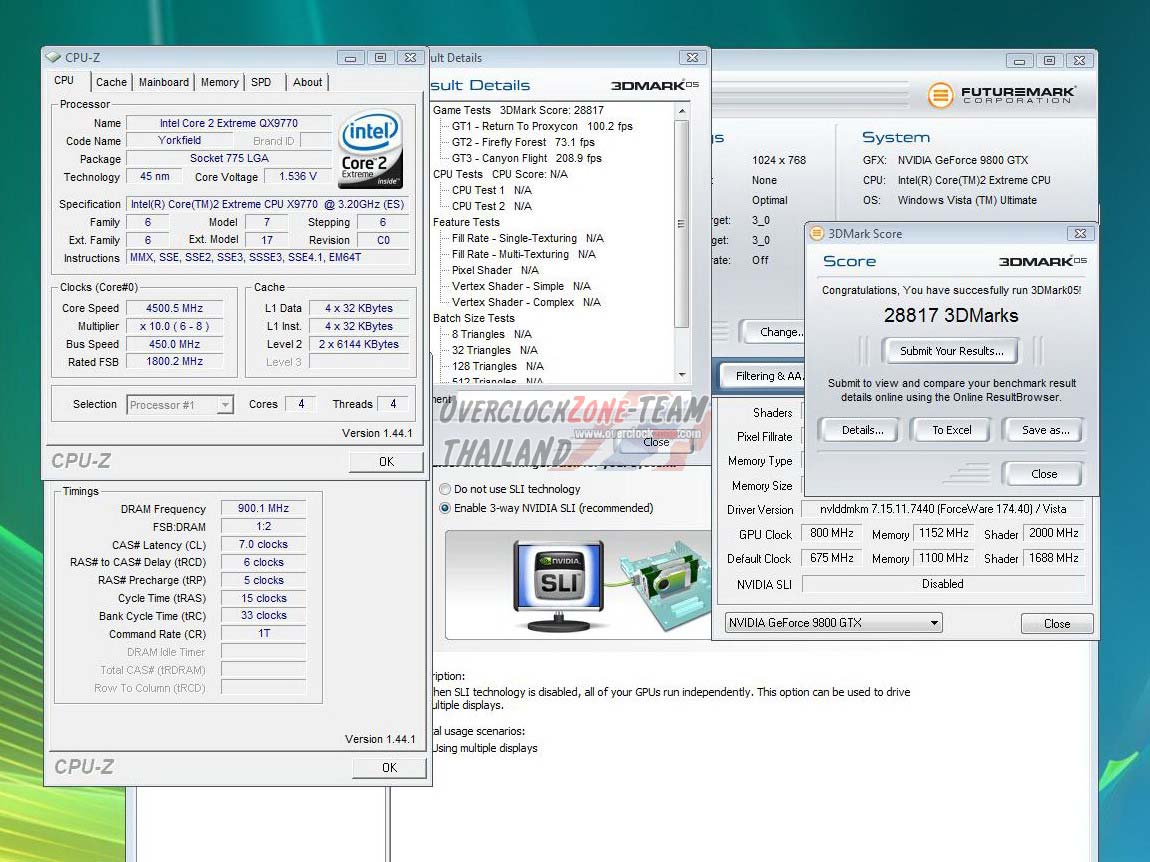Click the DRAM Frequency 900.1 MHz field

pos(263,508)
